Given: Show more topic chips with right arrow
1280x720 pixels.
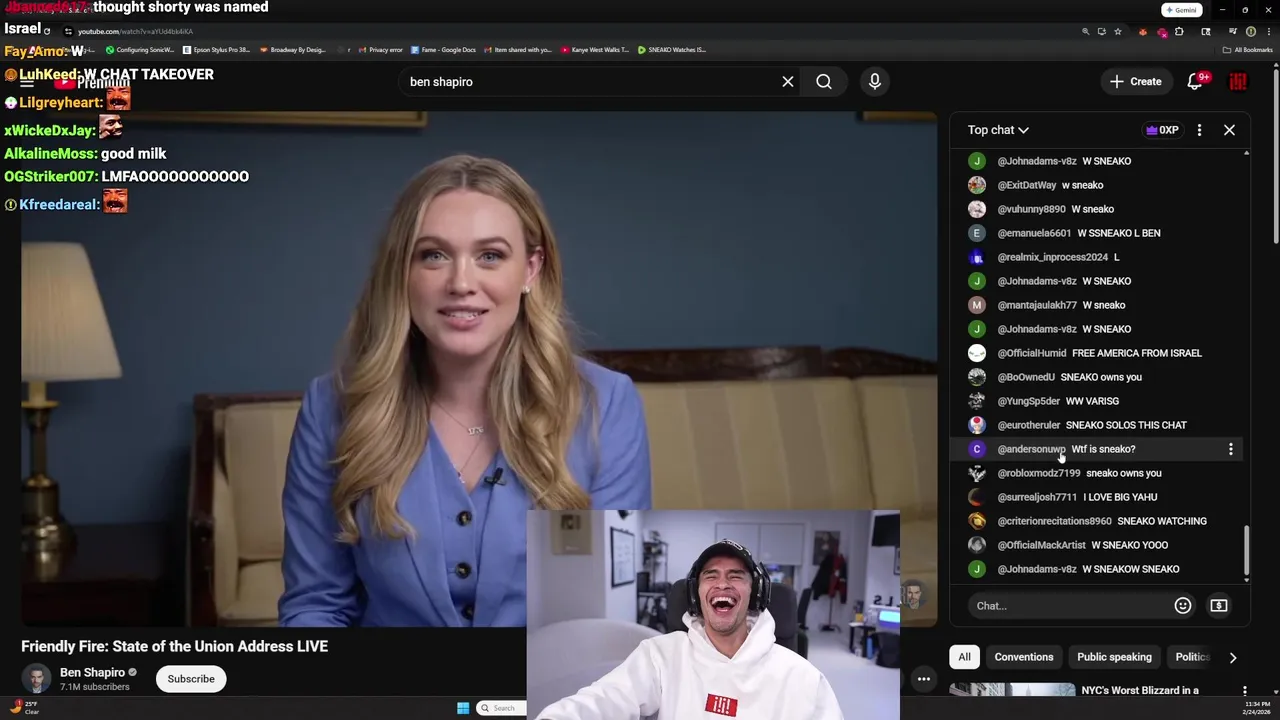Looking at the screenshot, I should click(x=1233, y=657).
